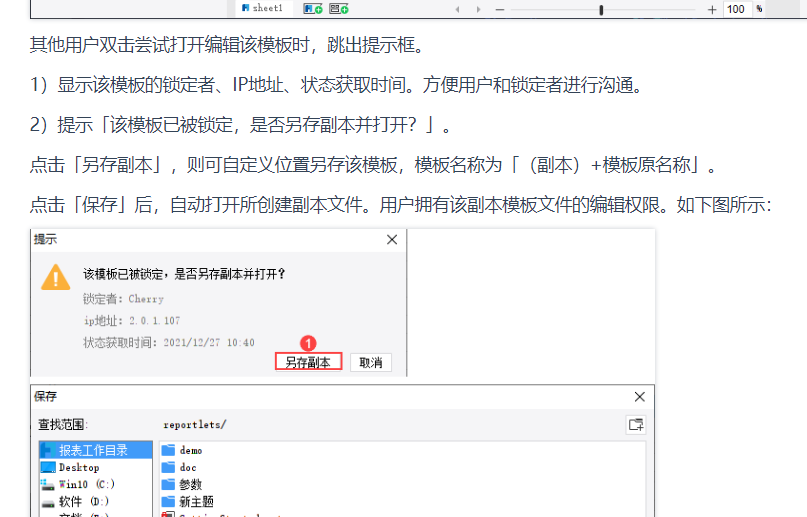
Task: Select the Win10 (C:) drive
Action: [96, 484]
